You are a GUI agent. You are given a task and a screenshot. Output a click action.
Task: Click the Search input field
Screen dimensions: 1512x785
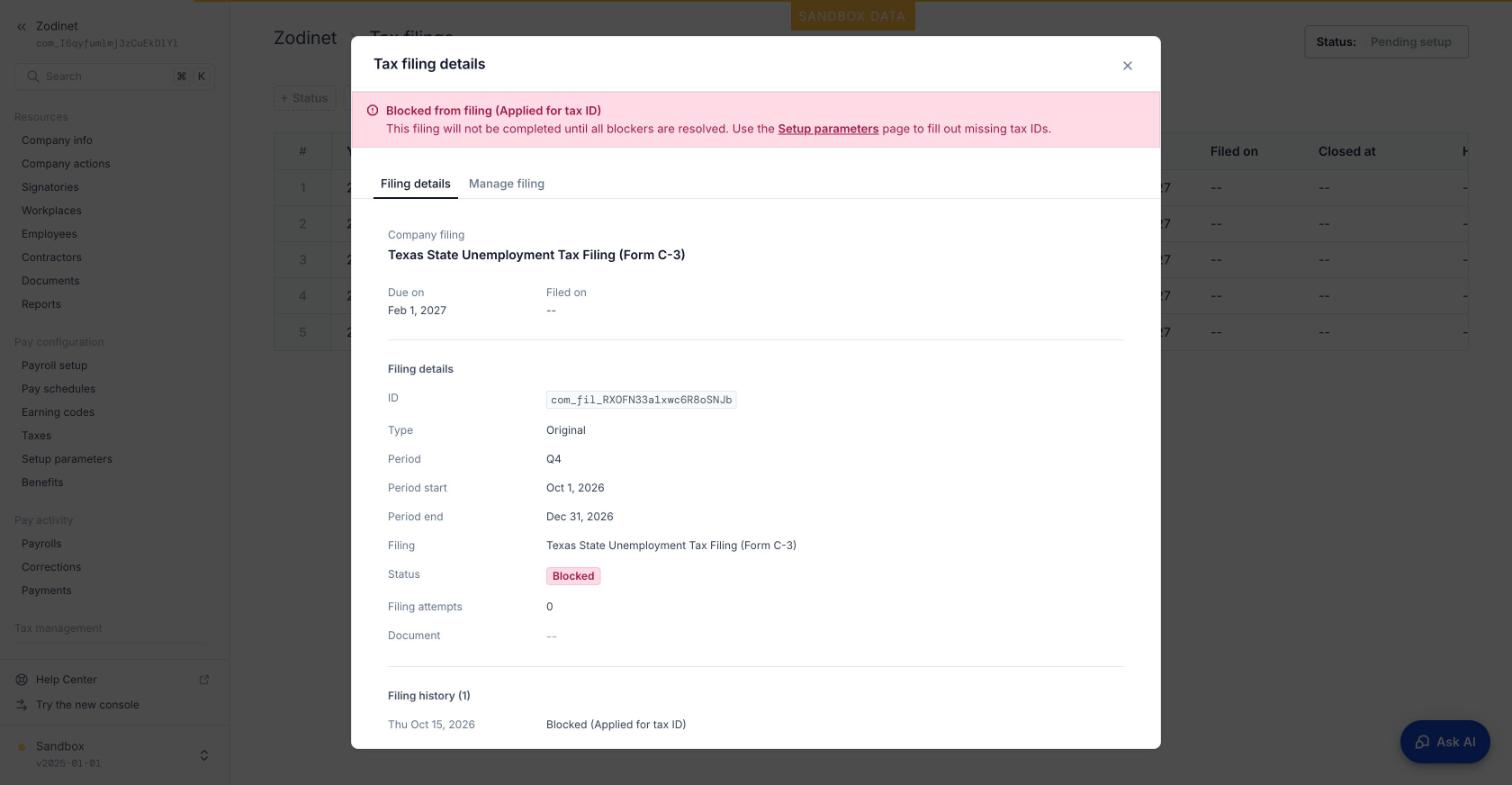coord(114,77)
